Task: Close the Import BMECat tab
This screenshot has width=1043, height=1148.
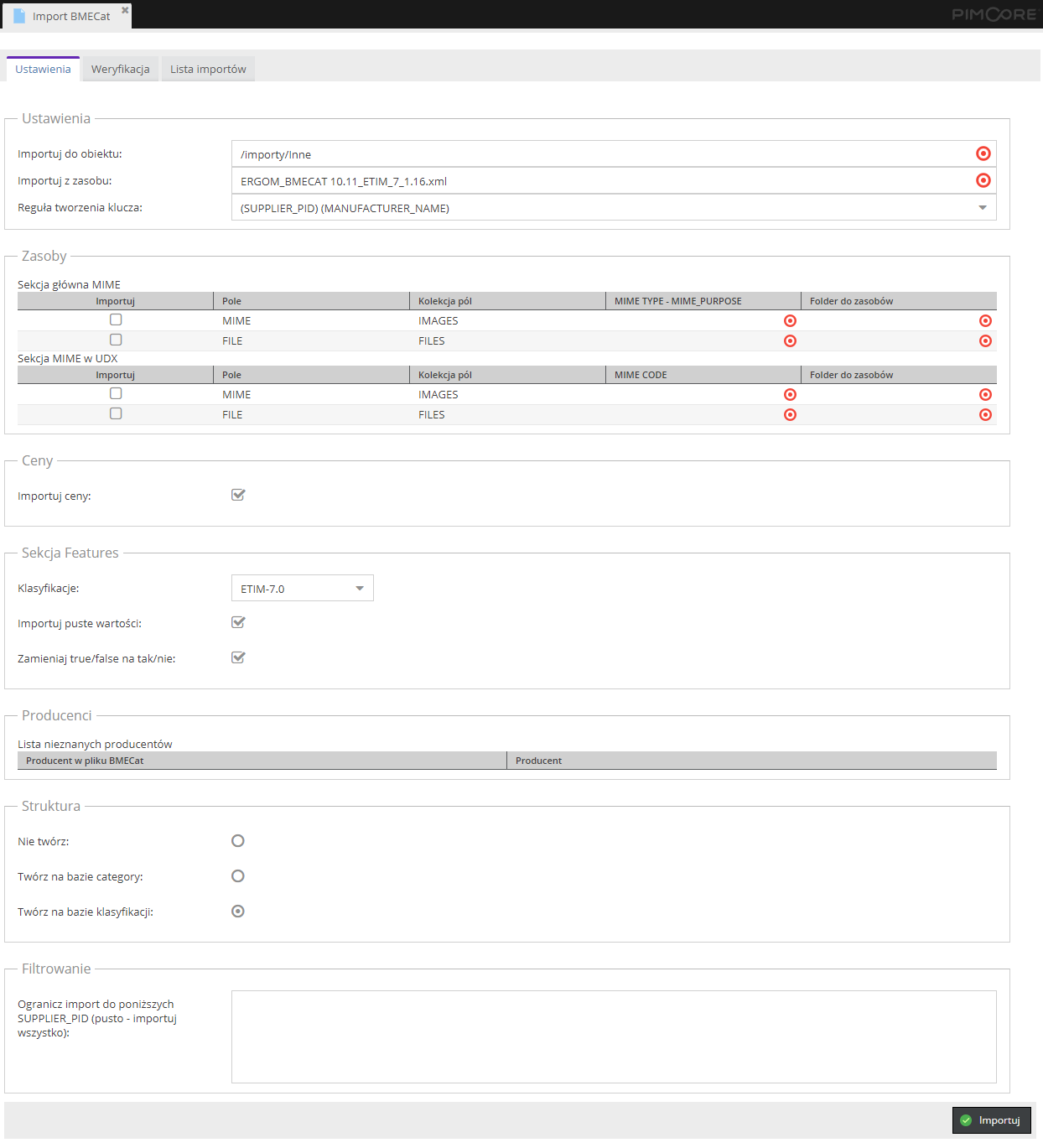Action: [x=125, y=10]
